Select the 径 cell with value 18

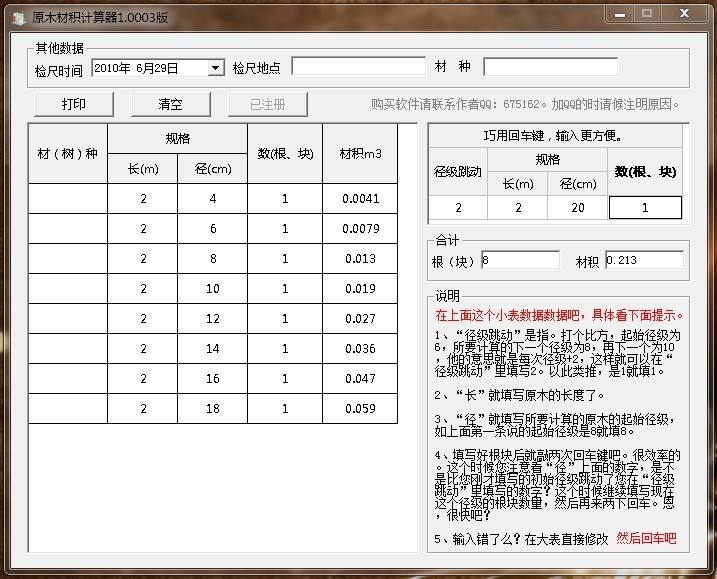click(213, 408)
